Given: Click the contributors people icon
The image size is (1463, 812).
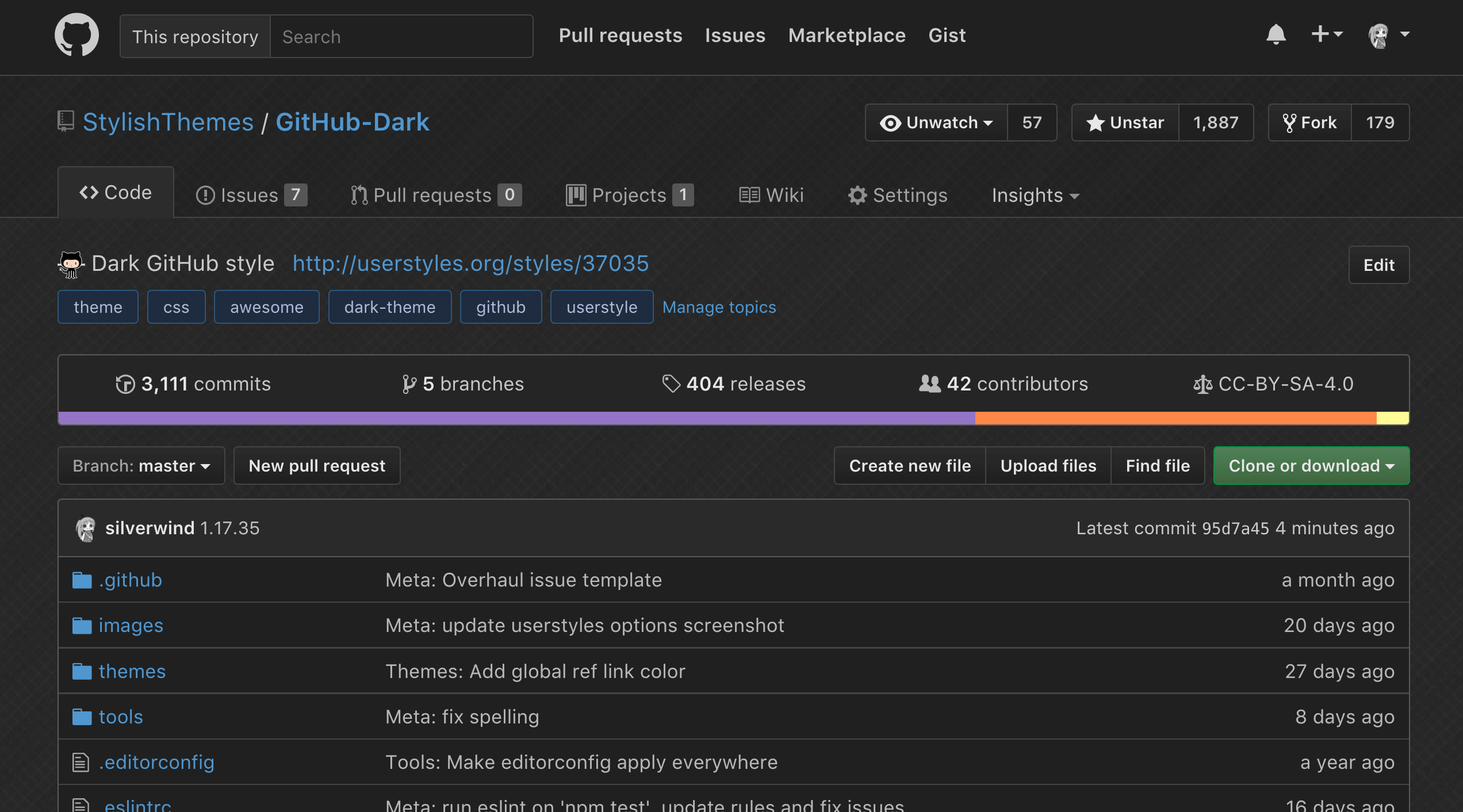Looking at the screenshot, I should pos(930,384).
